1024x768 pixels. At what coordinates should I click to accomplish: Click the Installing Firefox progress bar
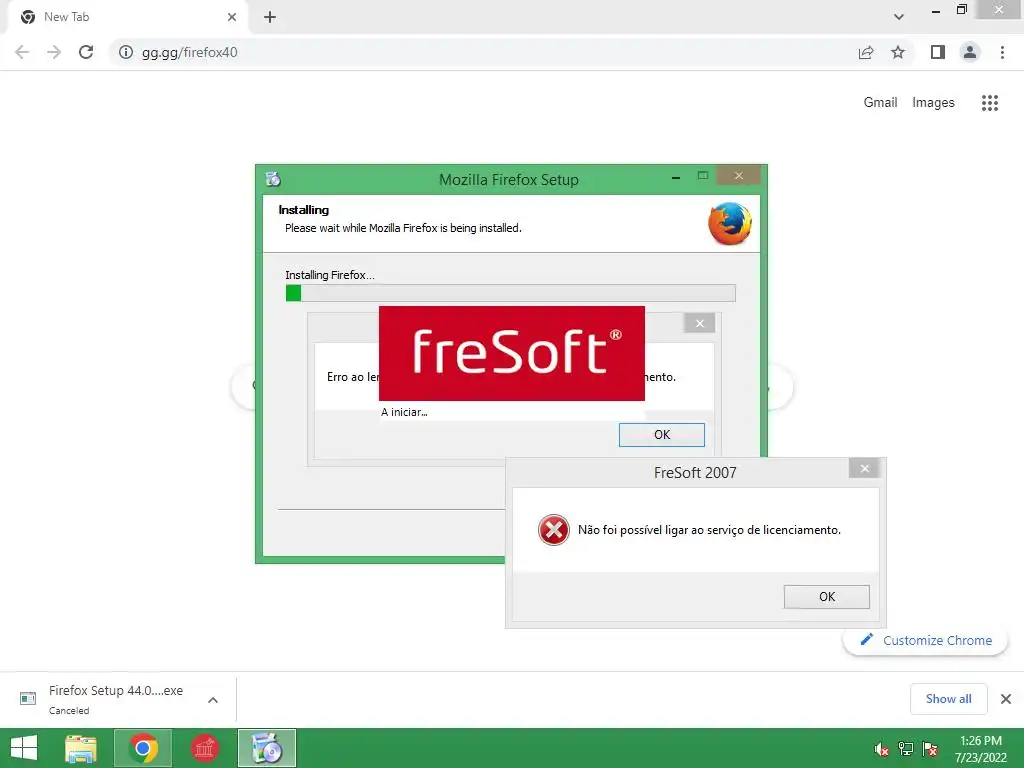tap(511, 293)
